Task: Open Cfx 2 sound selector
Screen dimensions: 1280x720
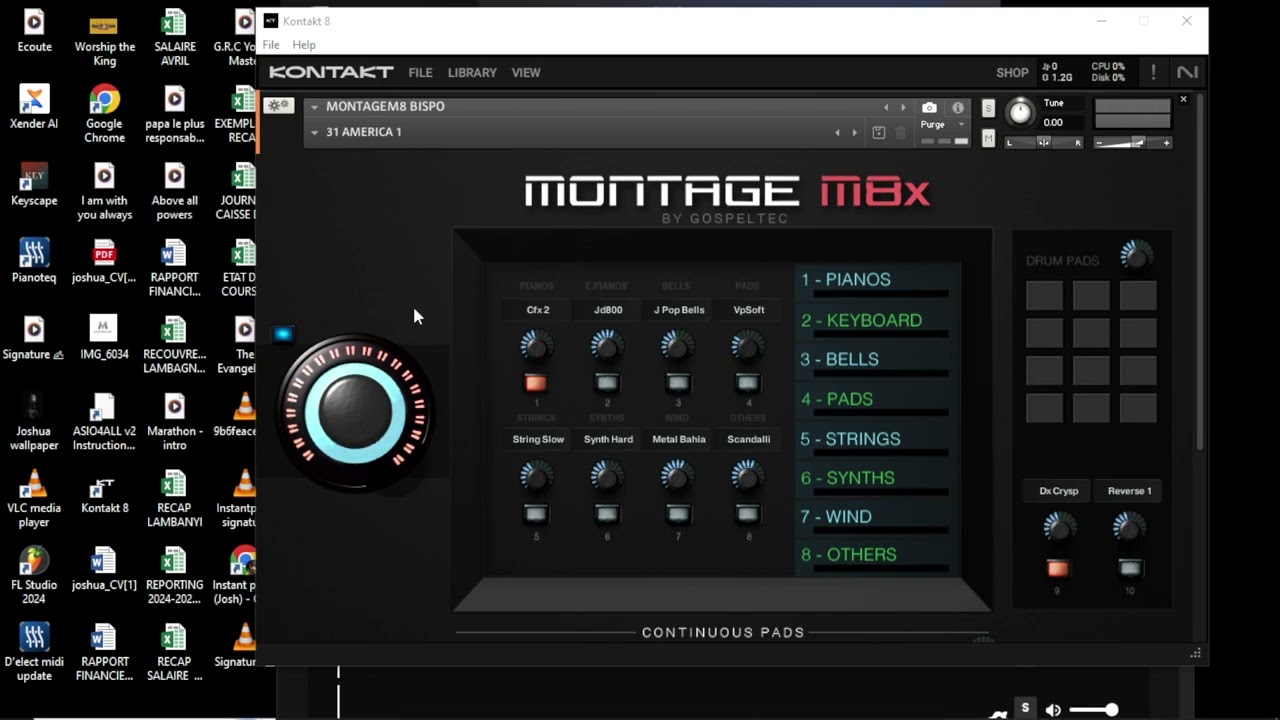Action: point(538,310)
